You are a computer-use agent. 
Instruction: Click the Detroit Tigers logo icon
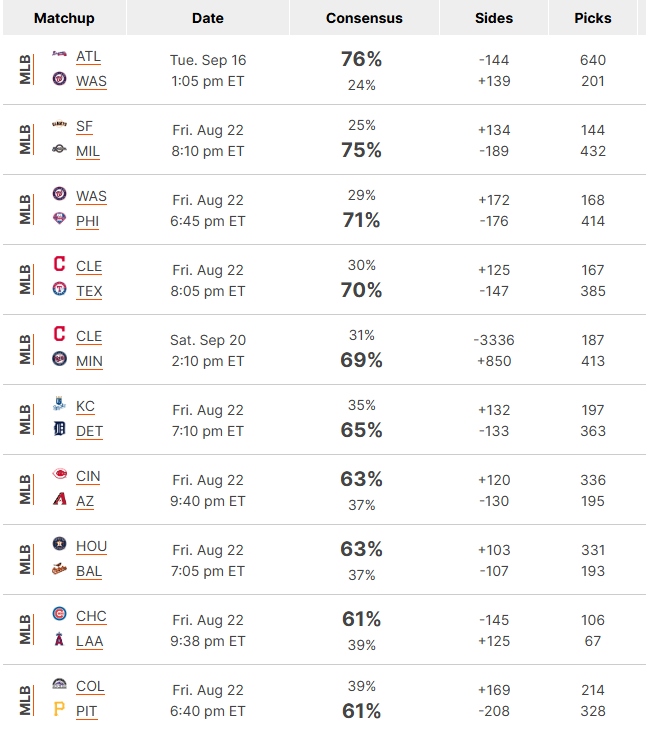pos(59,429)
